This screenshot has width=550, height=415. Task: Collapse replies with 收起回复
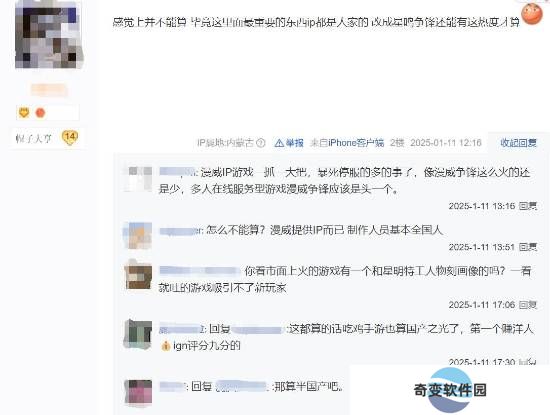518,143
